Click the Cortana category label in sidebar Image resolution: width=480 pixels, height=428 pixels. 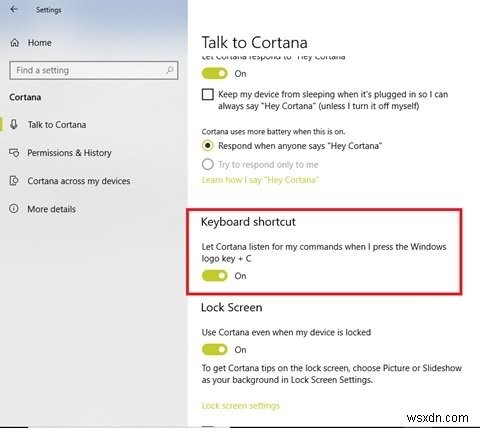click(x=25, y=97)
